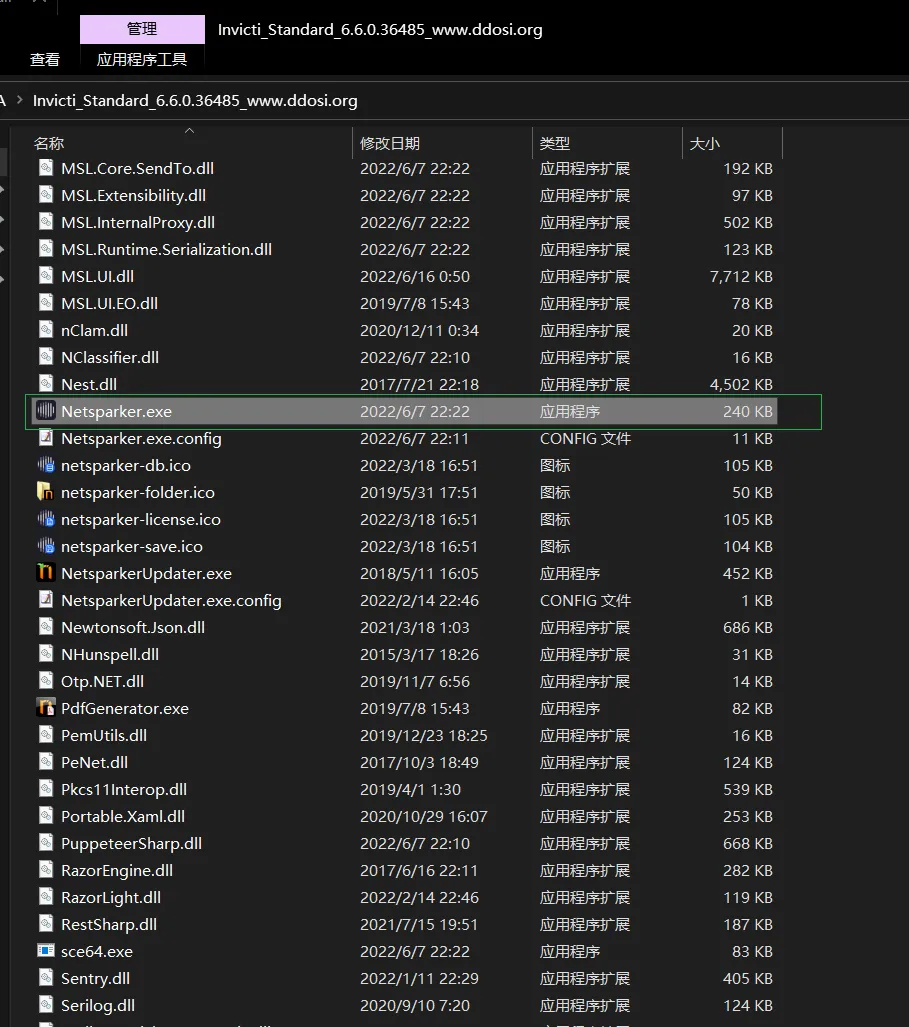Click the Newtonsoft.Json.dll file icon
Viewport: 909px width, 1027px height.
coord(46,627)
